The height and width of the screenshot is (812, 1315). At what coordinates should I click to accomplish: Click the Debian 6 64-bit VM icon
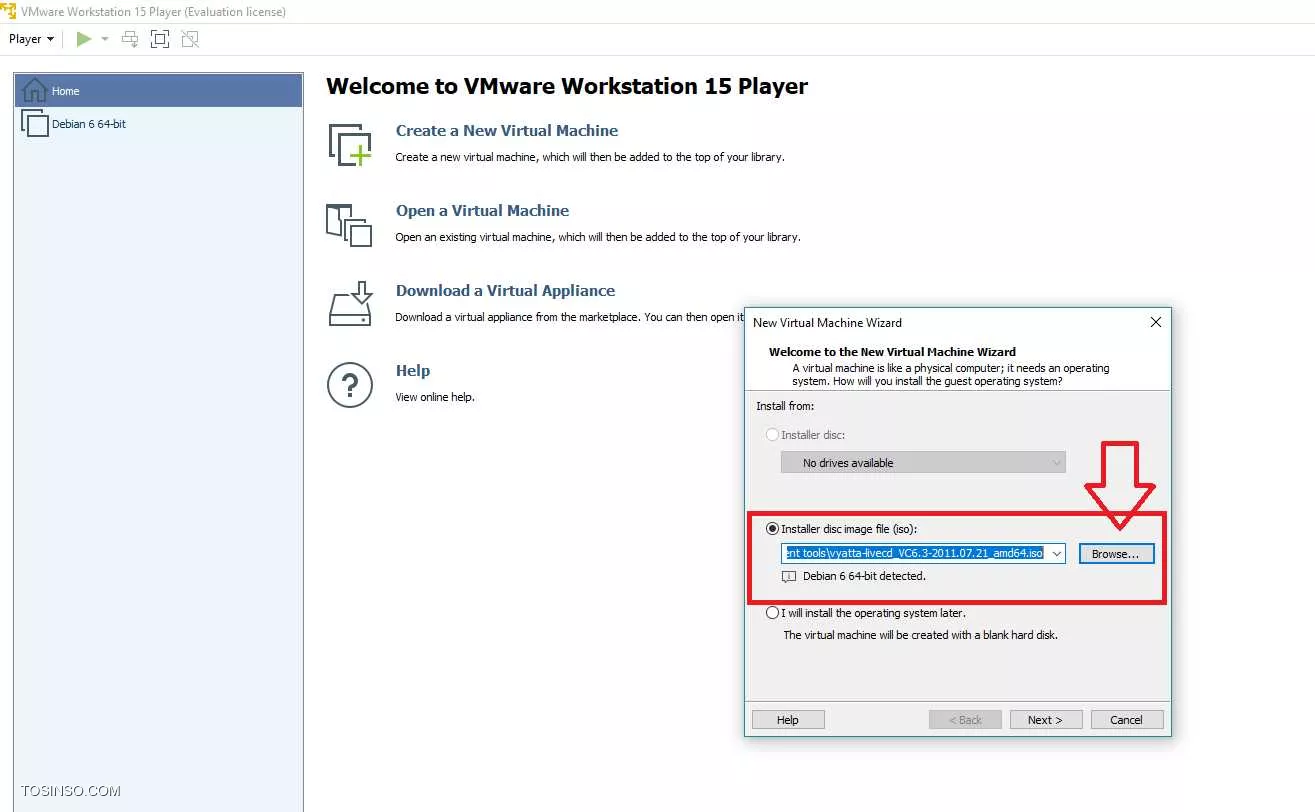(x=35, y=124)
